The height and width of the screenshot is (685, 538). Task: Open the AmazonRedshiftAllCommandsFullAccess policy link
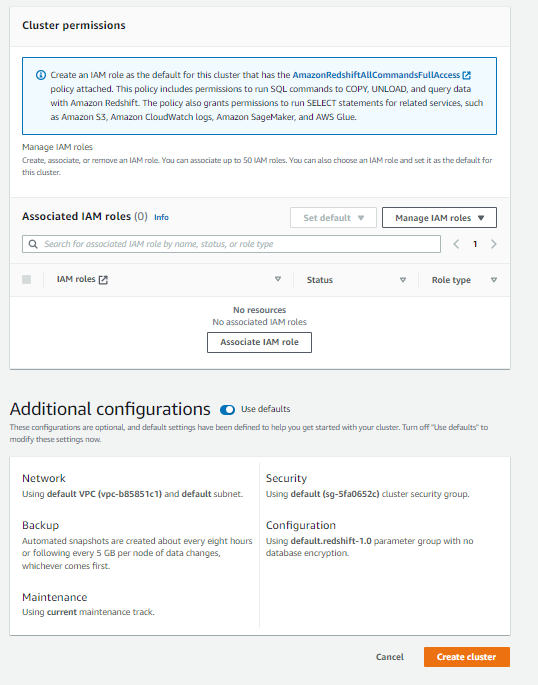pos(376,75)
